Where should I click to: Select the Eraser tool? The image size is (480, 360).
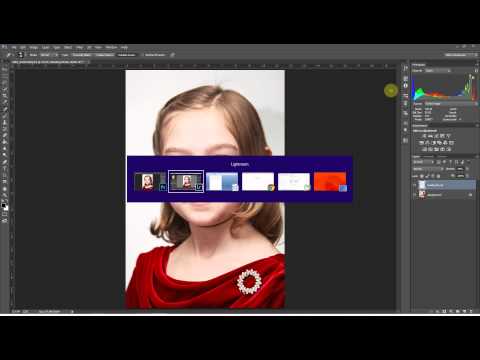tap(5, 135)
